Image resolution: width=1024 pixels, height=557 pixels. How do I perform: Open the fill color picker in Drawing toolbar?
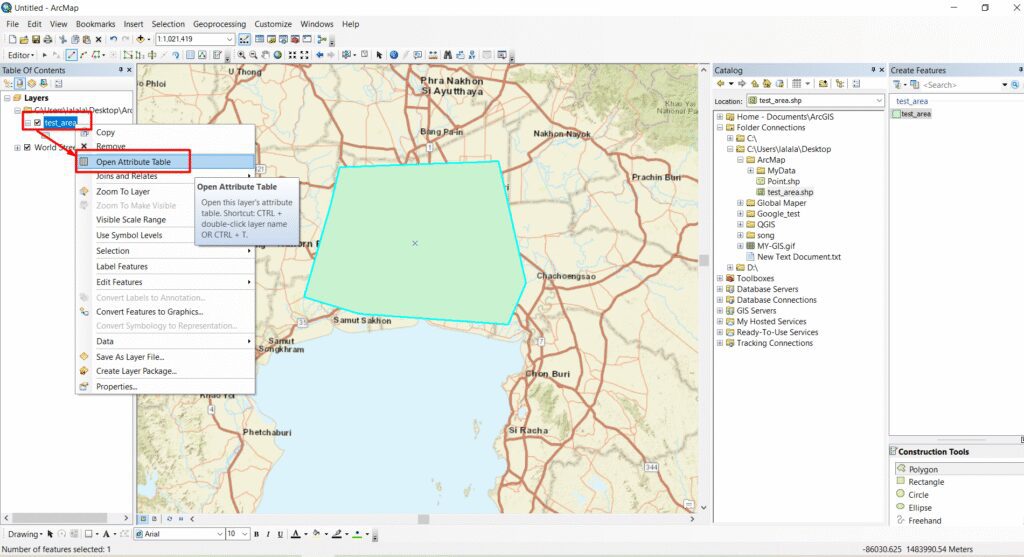coord(326,534)
